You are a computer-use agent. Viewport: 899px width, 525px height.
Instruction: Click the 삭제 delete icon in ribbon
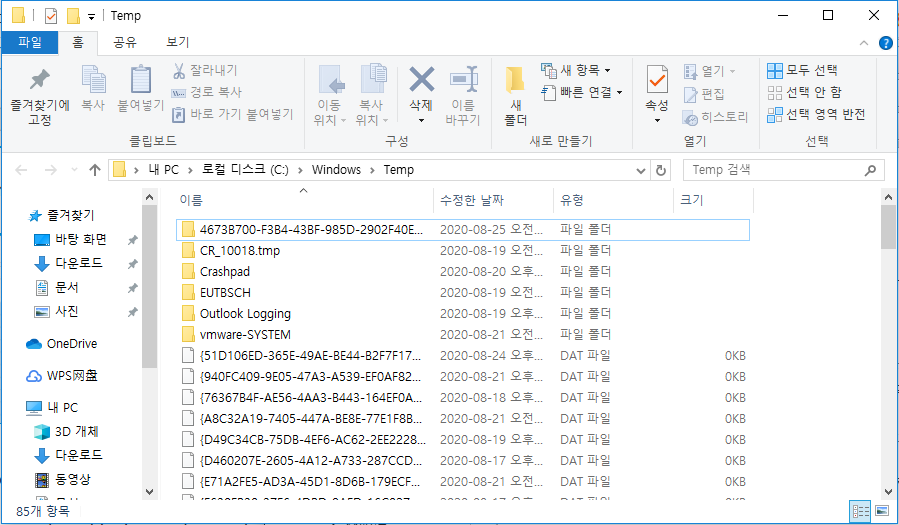[x=421, y=80]
